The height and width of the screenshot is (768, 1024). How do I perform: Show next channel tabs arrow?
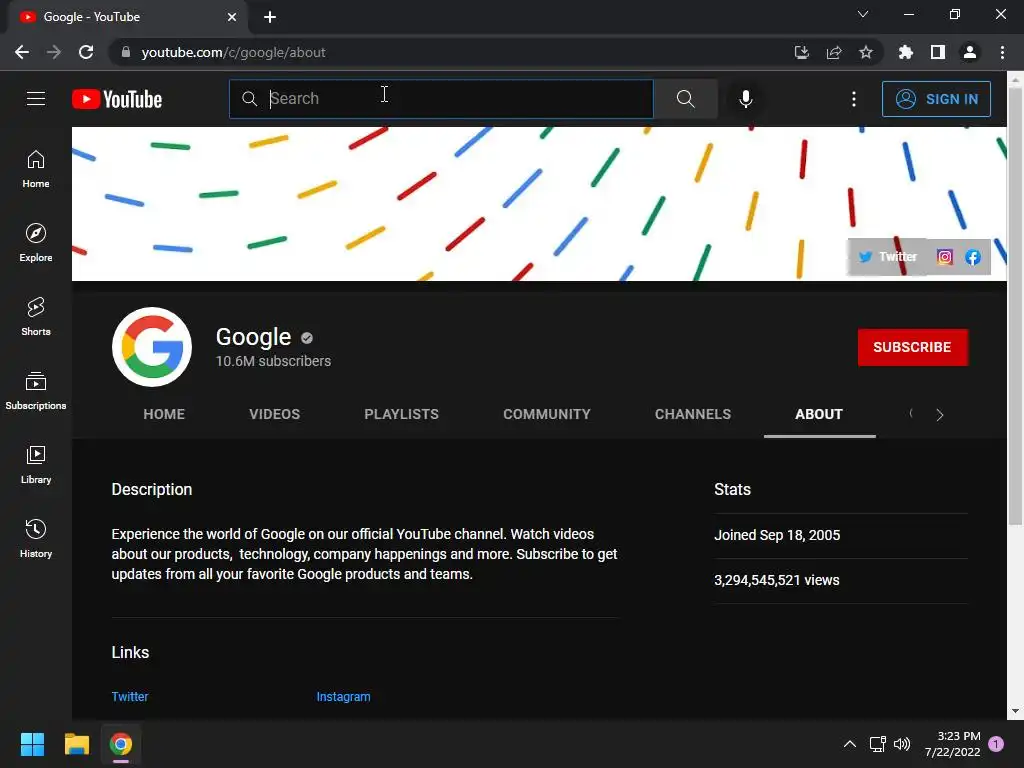click(x=939, y=415)
